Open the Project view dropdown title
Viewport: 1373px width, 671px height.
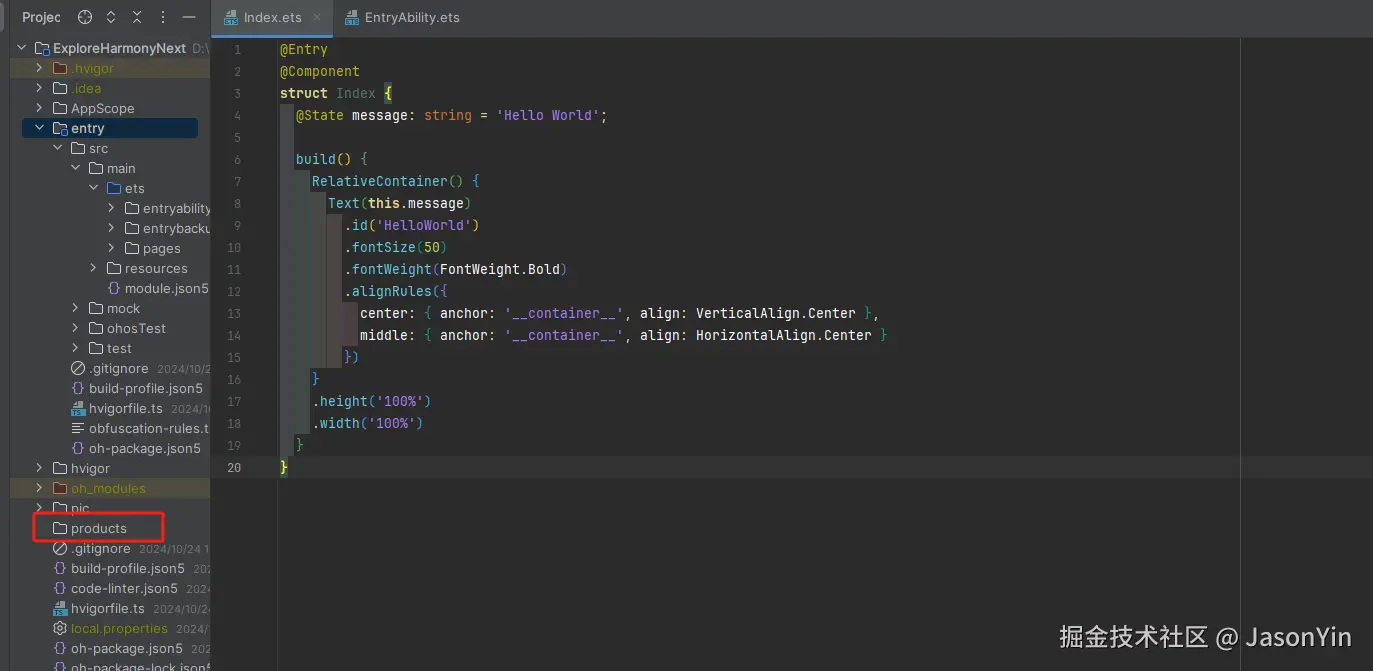click(41, 17)
